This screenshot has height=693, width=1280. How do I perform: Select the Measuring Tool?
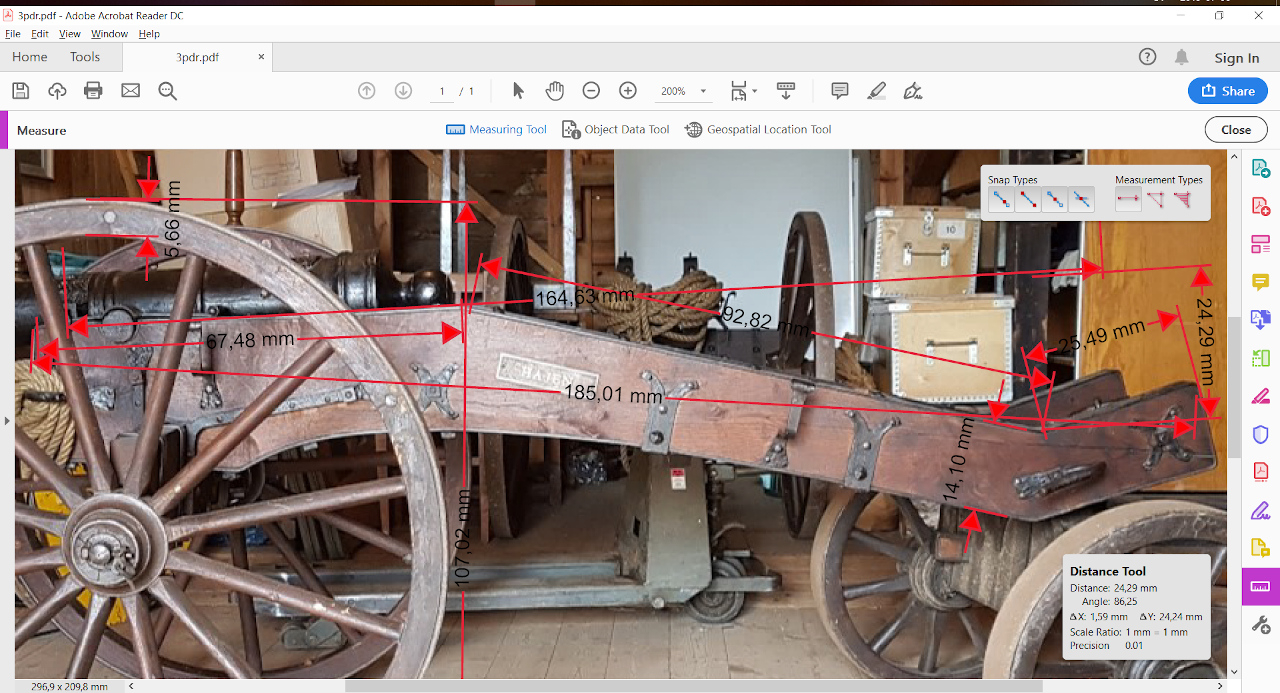point(497,130)
